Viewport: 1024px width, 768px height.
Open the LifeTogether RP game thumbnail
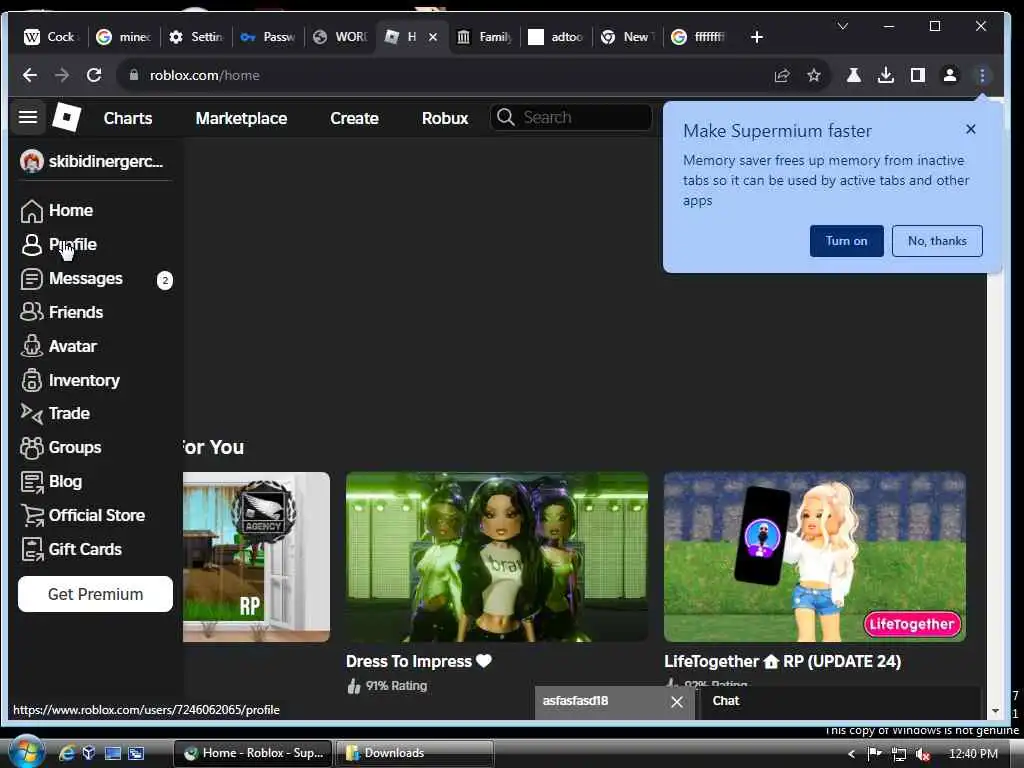click(x=814, y=557)
